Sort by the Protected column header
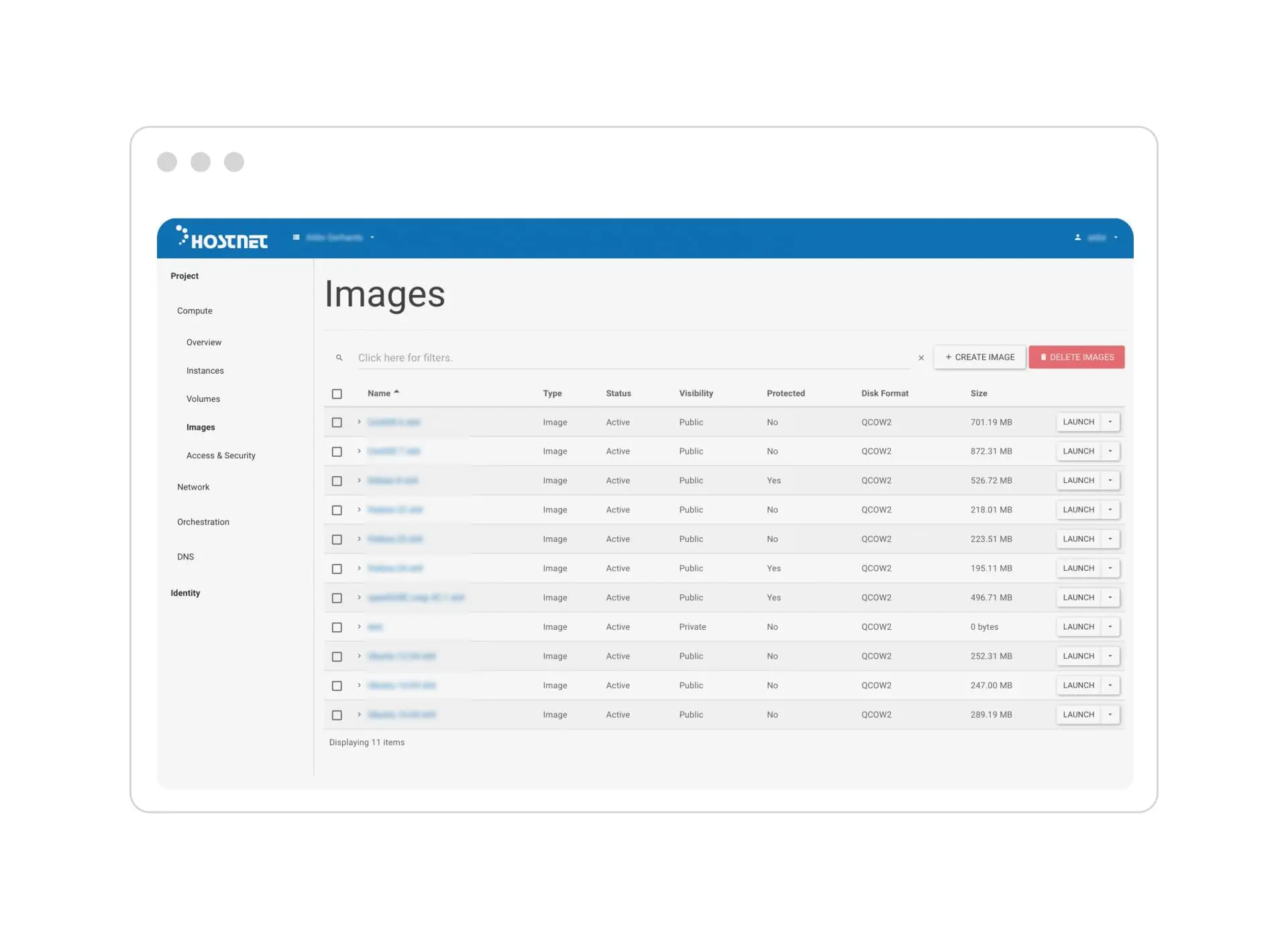 tap(786, 393)
